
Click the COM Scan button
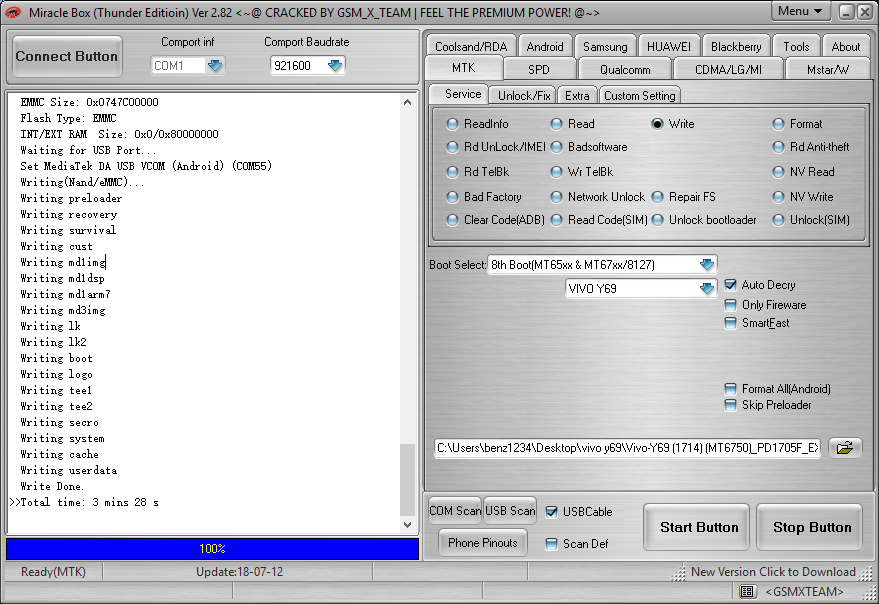[455, 511]
